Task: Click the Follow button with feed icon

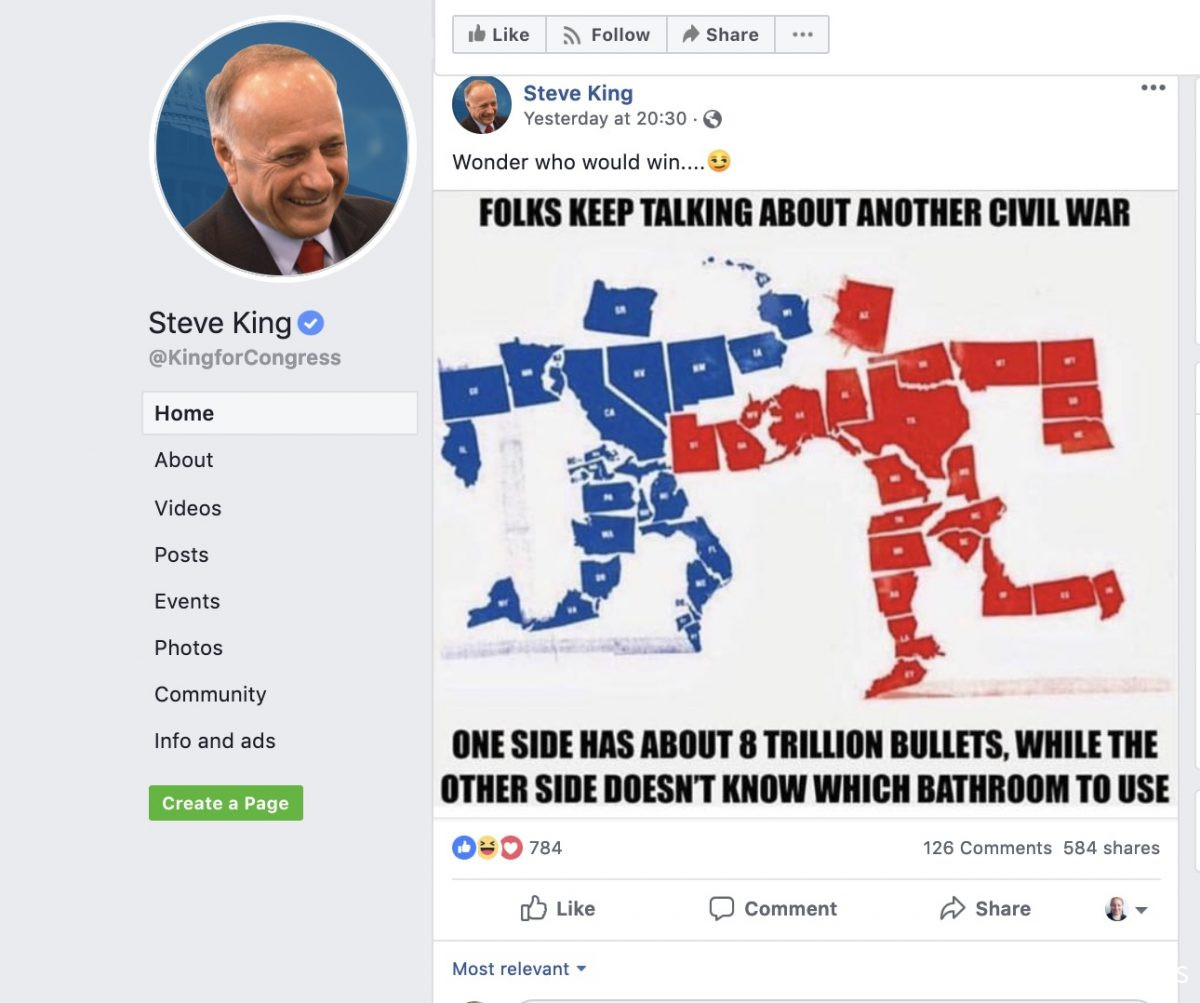Action: pos(606,34)
